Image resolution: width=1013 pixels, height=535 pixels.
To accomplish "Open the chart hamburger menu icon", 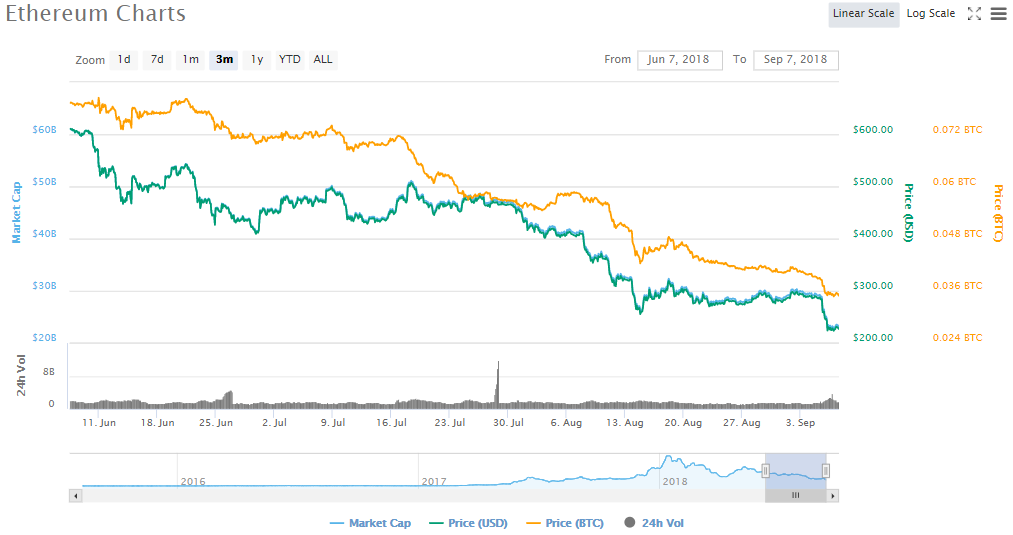I will coord(999,14).
